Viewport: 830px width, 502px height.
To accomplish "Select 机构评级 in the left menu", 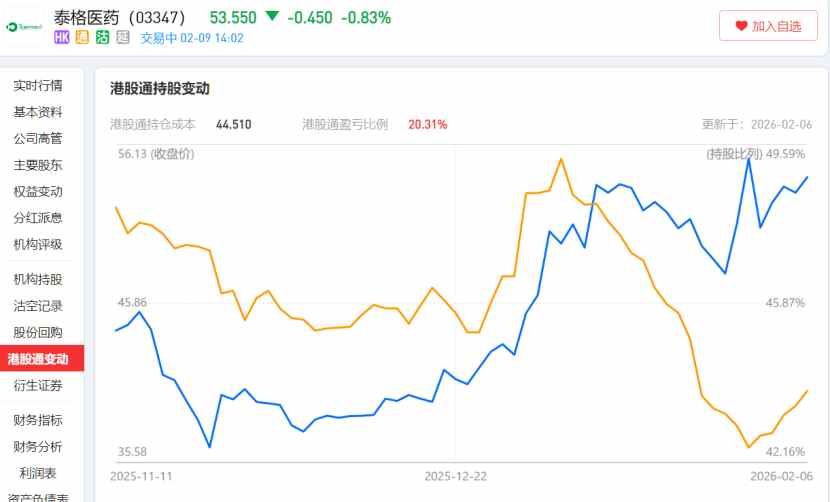I will [38, 244].
